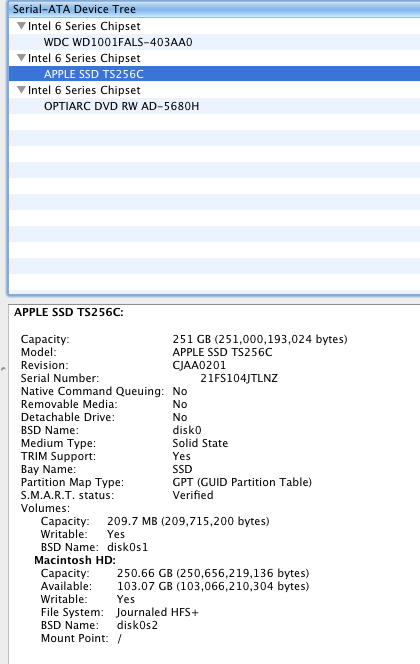
Task: Click the TRIM Support label
Action: pyautogui.click(x=58, y=456)
